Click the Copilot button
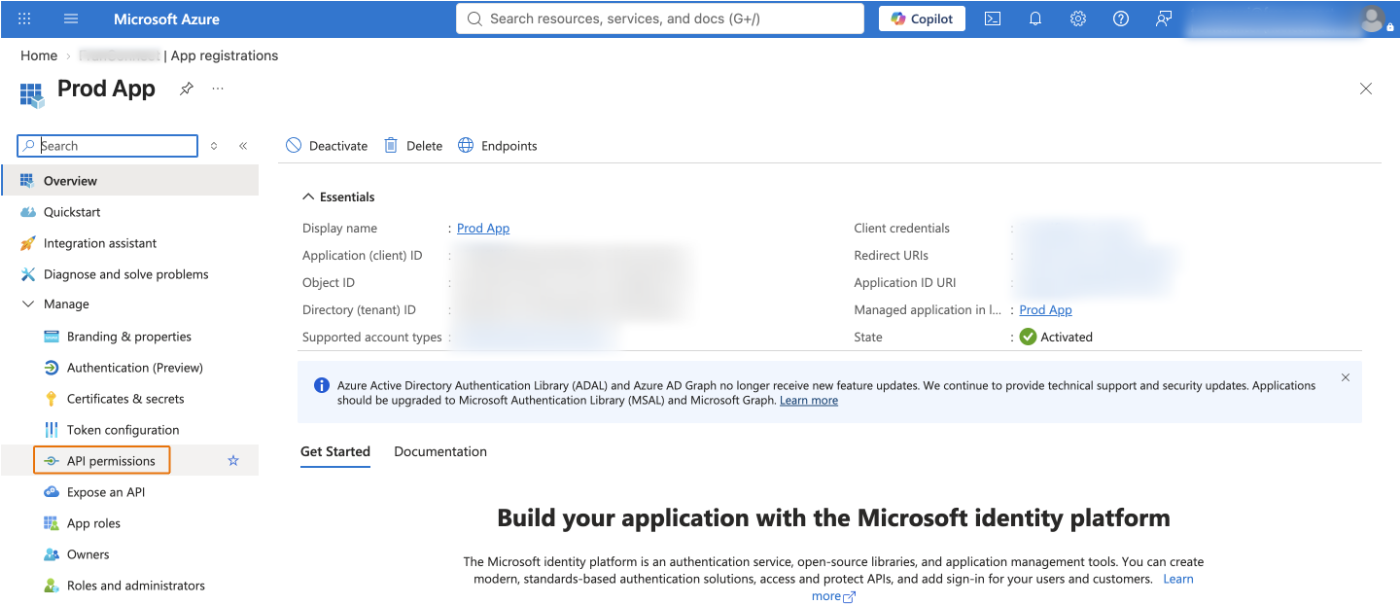The image size is (1400, 612). 922,19
